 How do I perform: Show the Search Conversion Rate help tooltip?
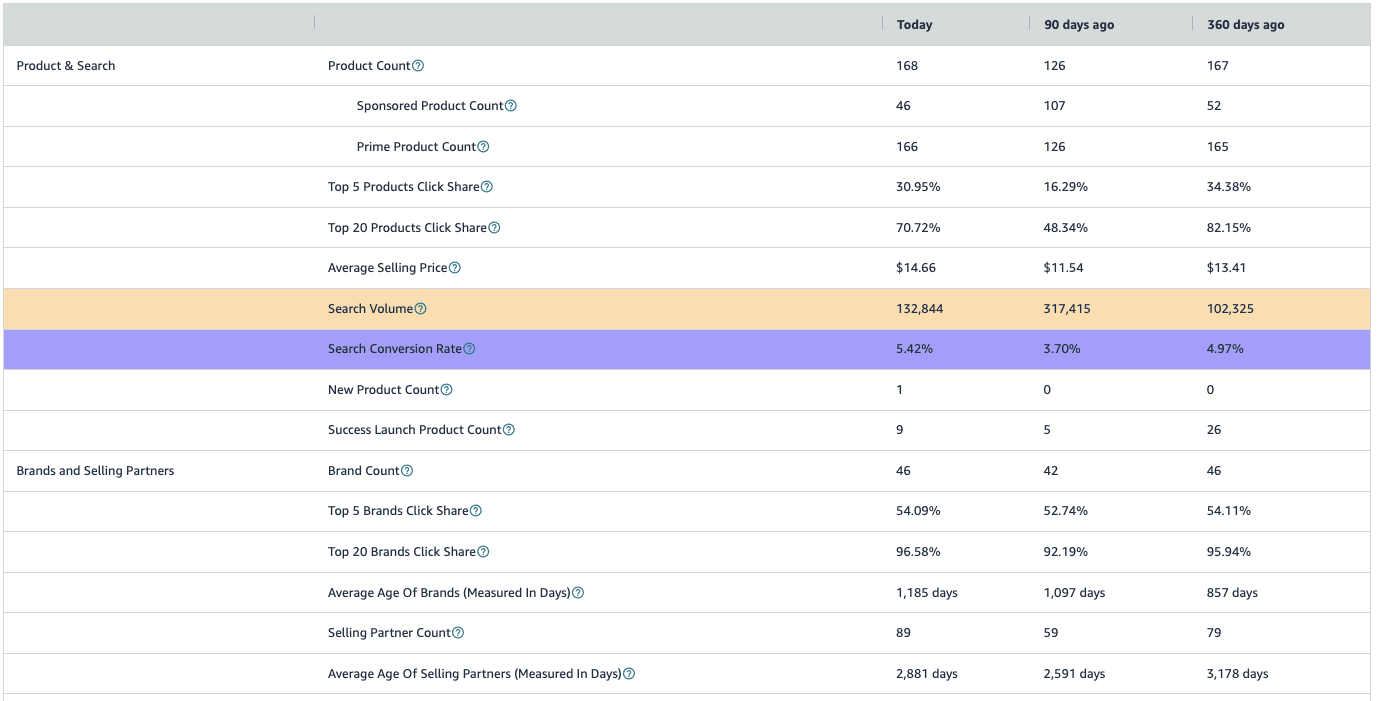tap(469, 349)
